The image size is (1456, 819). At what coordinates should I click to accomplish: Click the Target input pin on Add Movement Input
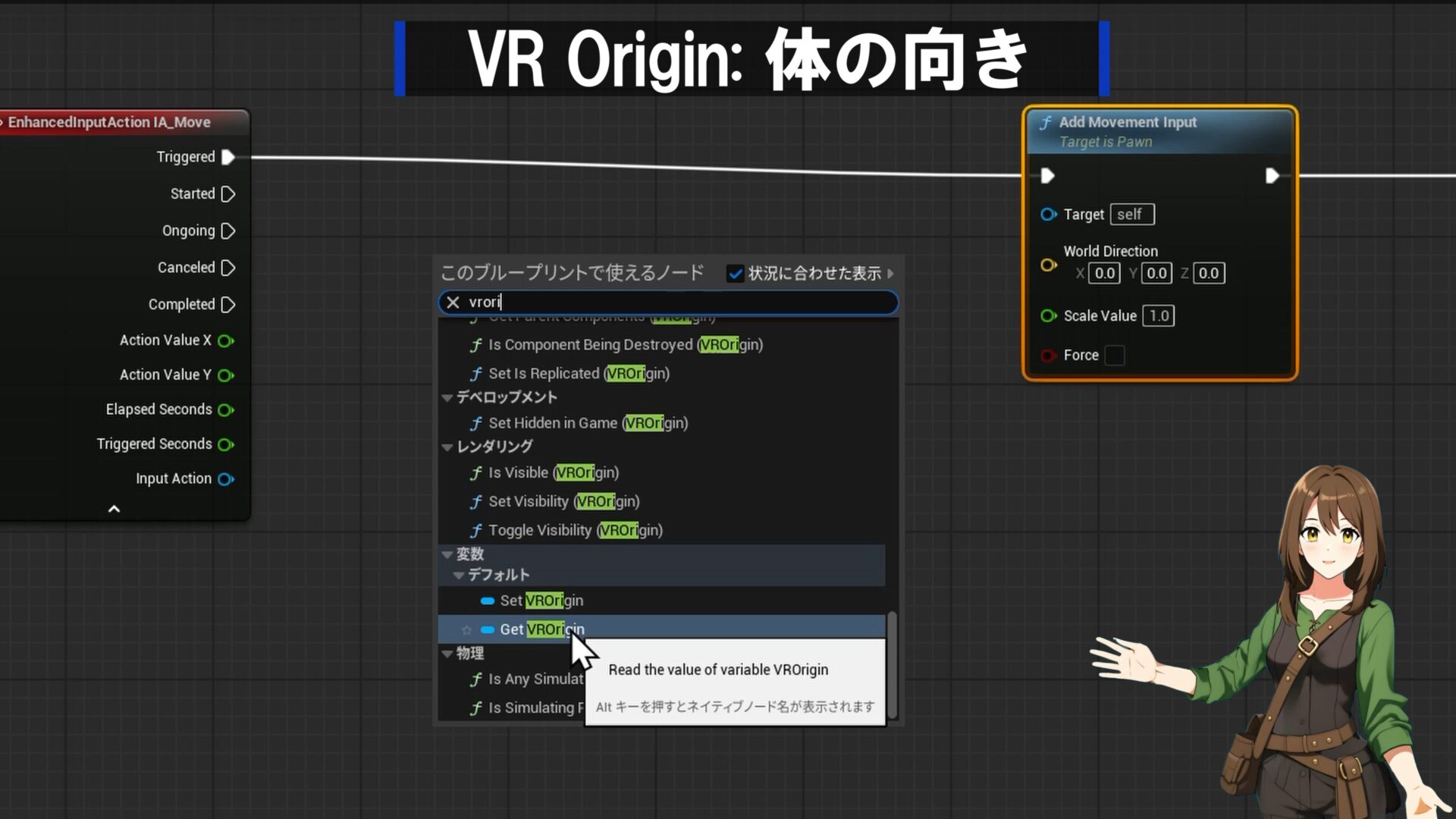click(x=1048, y=215)
